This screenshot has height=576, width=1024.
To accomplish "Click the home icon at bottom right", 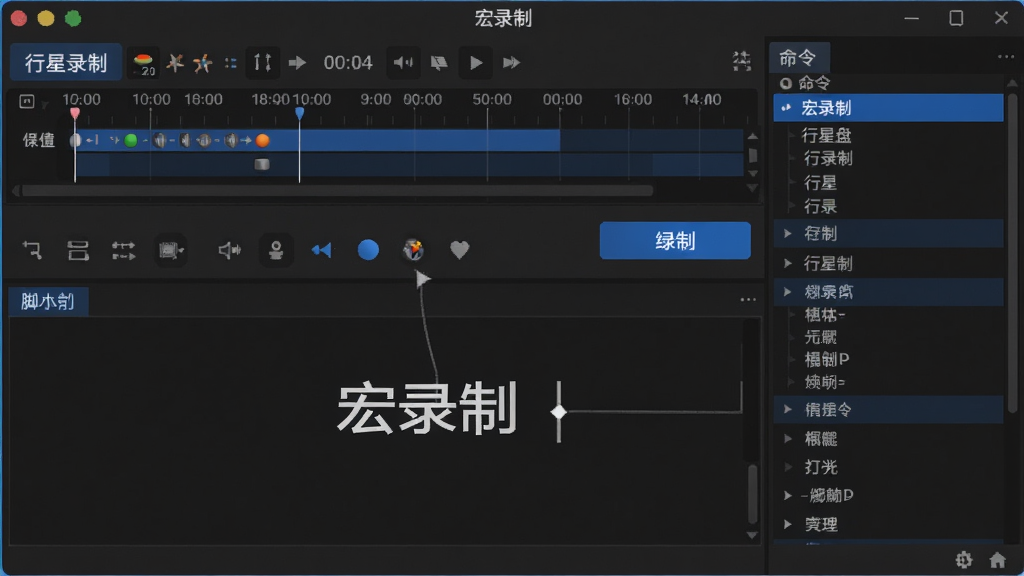I will tap(997, 560).
